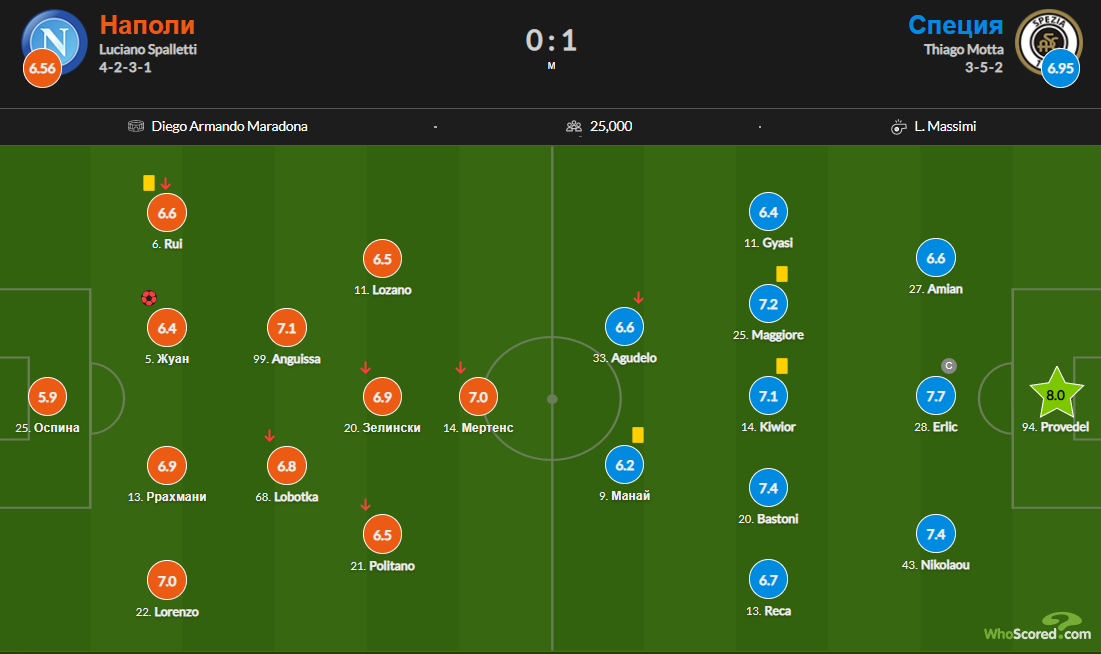Open the Специя team name link
The image size is (1101, 654).
956,25
